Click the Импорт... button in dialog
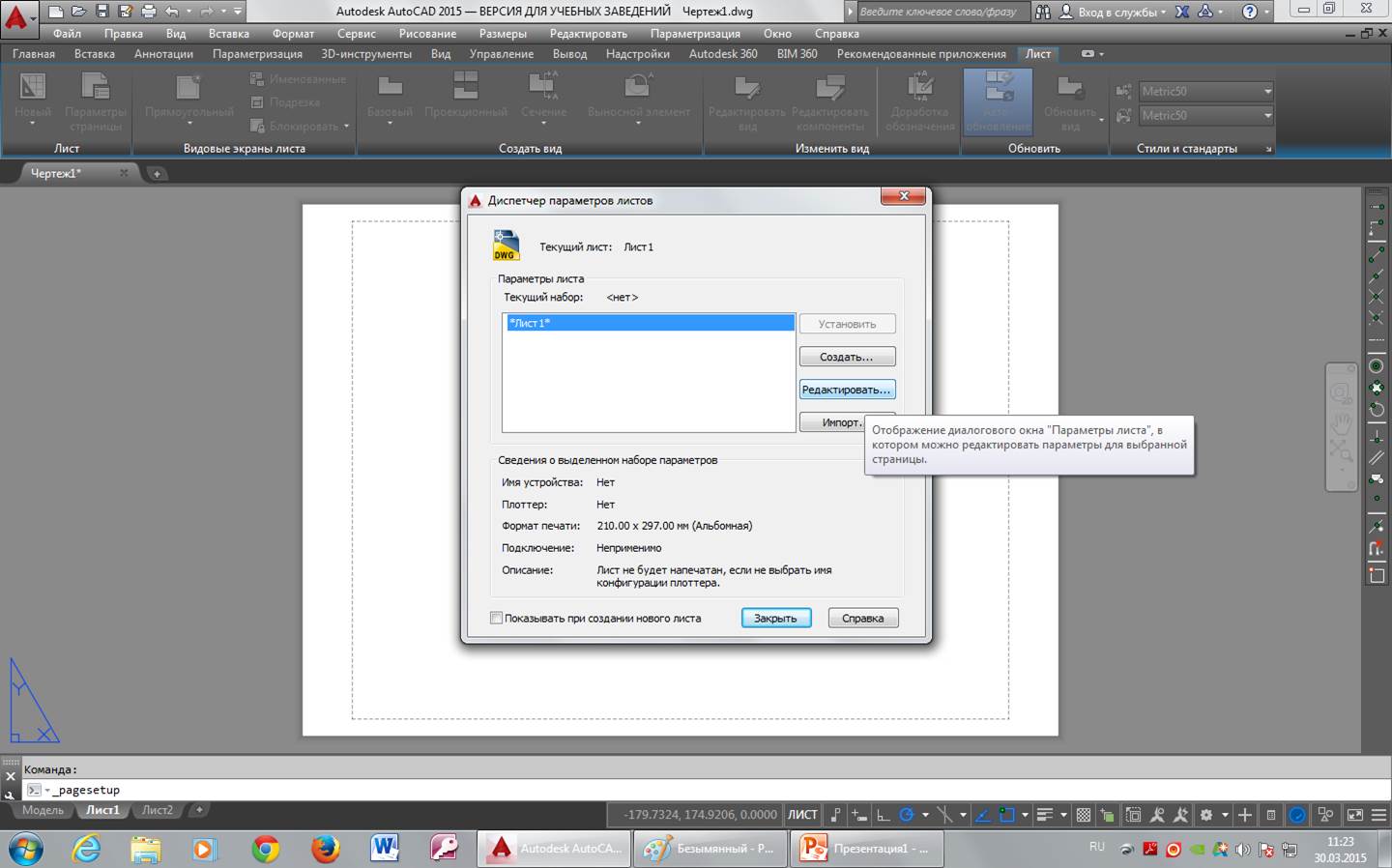 click(x=832, y=422)
